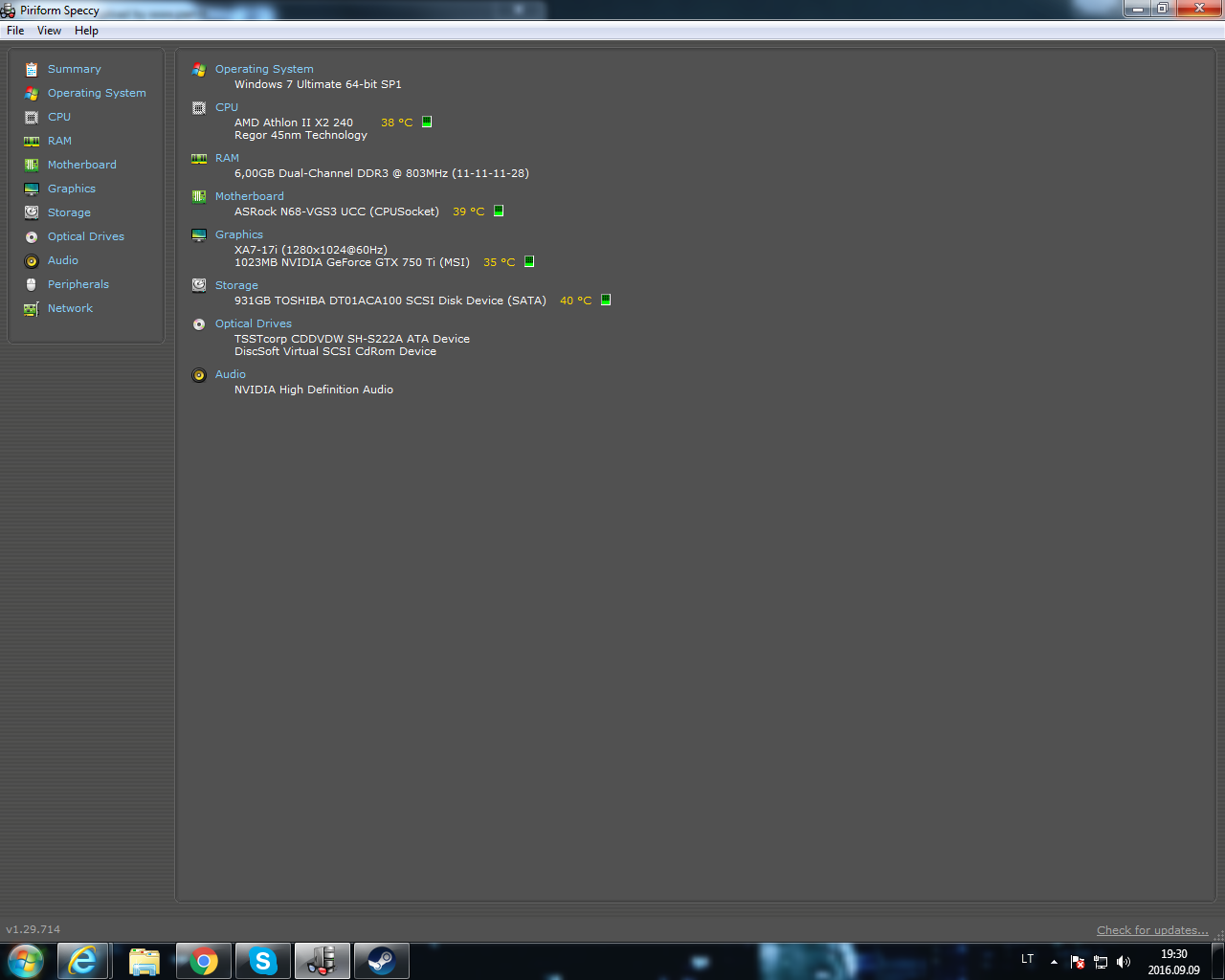Click the Graphics monitor icon in sidebar
The image size is (1225, 980).
click(32, 189)
